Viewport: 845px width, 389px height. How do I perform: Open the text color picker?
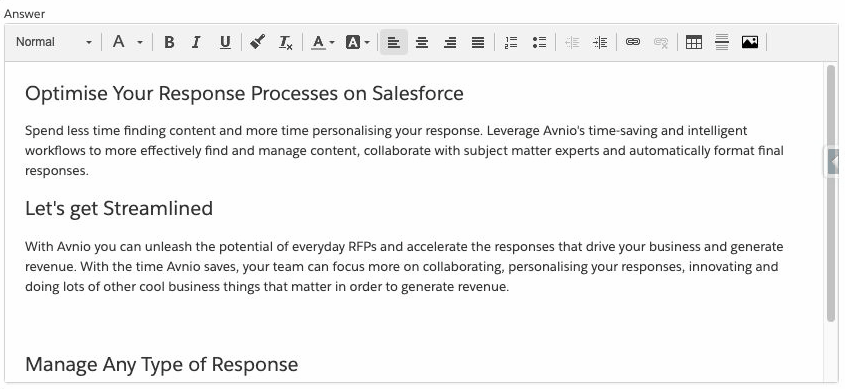point(322,42)
